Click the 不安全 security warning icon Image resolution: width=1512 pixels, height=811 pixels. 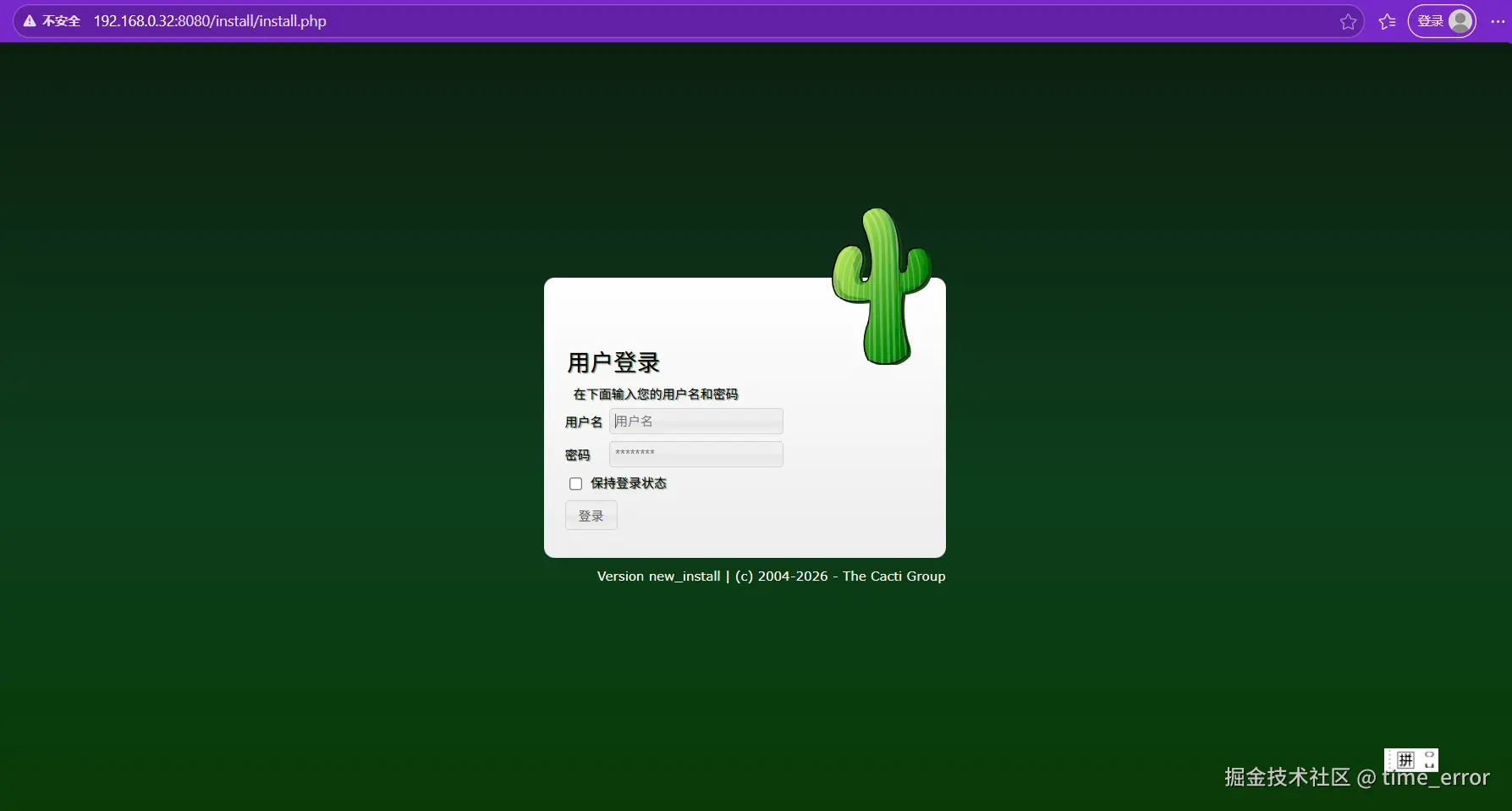29,20
